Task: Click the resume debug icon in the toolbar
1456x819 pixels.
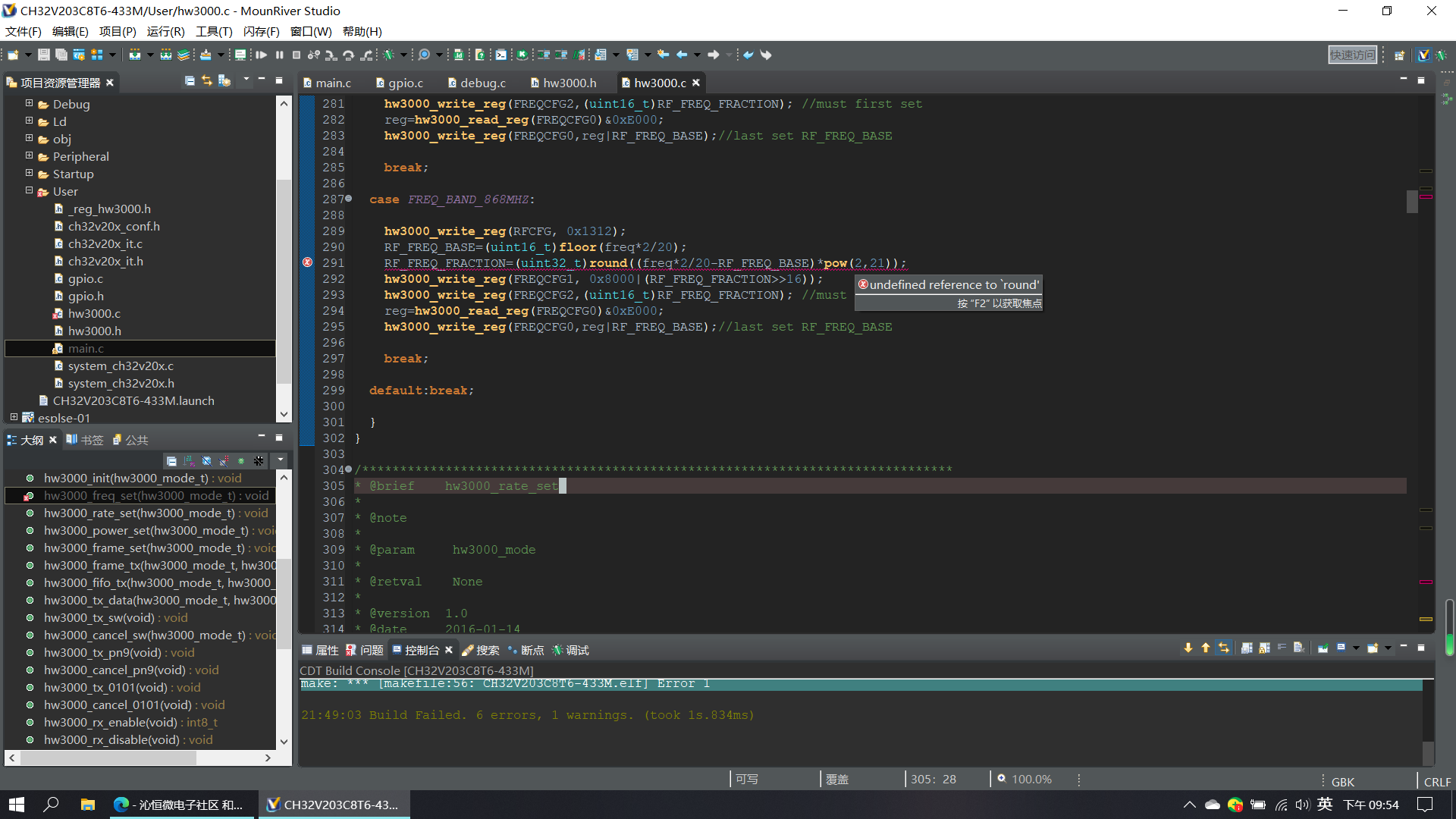Action: [262, 55]
